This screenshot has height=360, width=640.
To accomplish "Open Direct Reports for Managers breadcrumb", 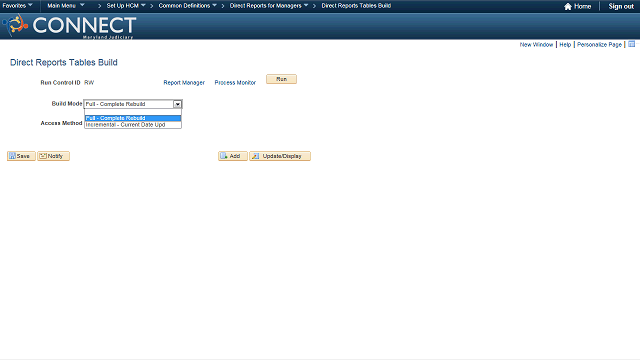I will coord(269,6).
